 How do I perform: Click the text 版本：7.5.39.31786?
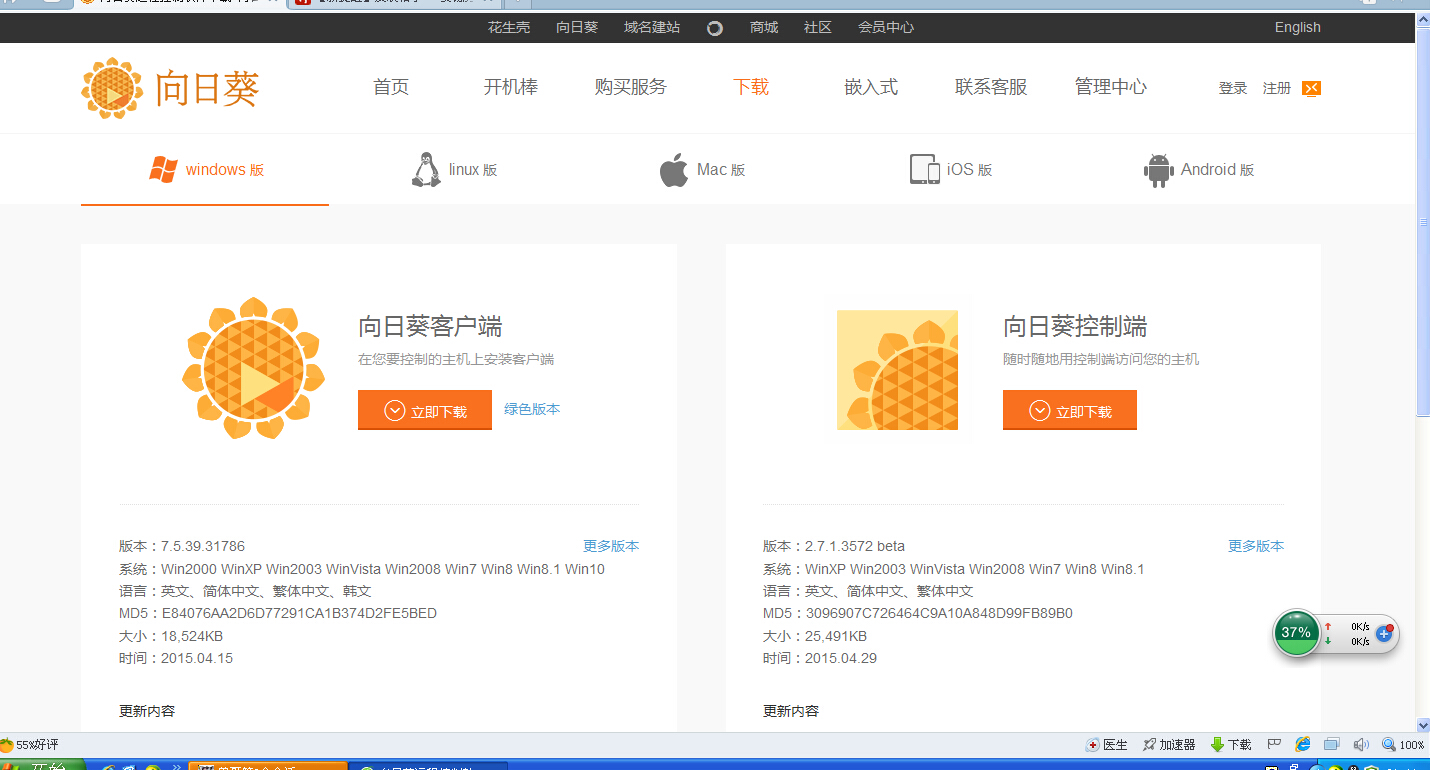[182, 546]
